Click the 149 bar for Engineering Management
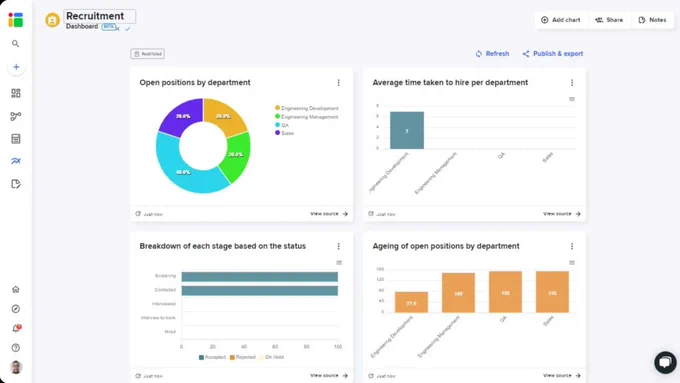This screenshot has height=383, width=680. point(458,293)
